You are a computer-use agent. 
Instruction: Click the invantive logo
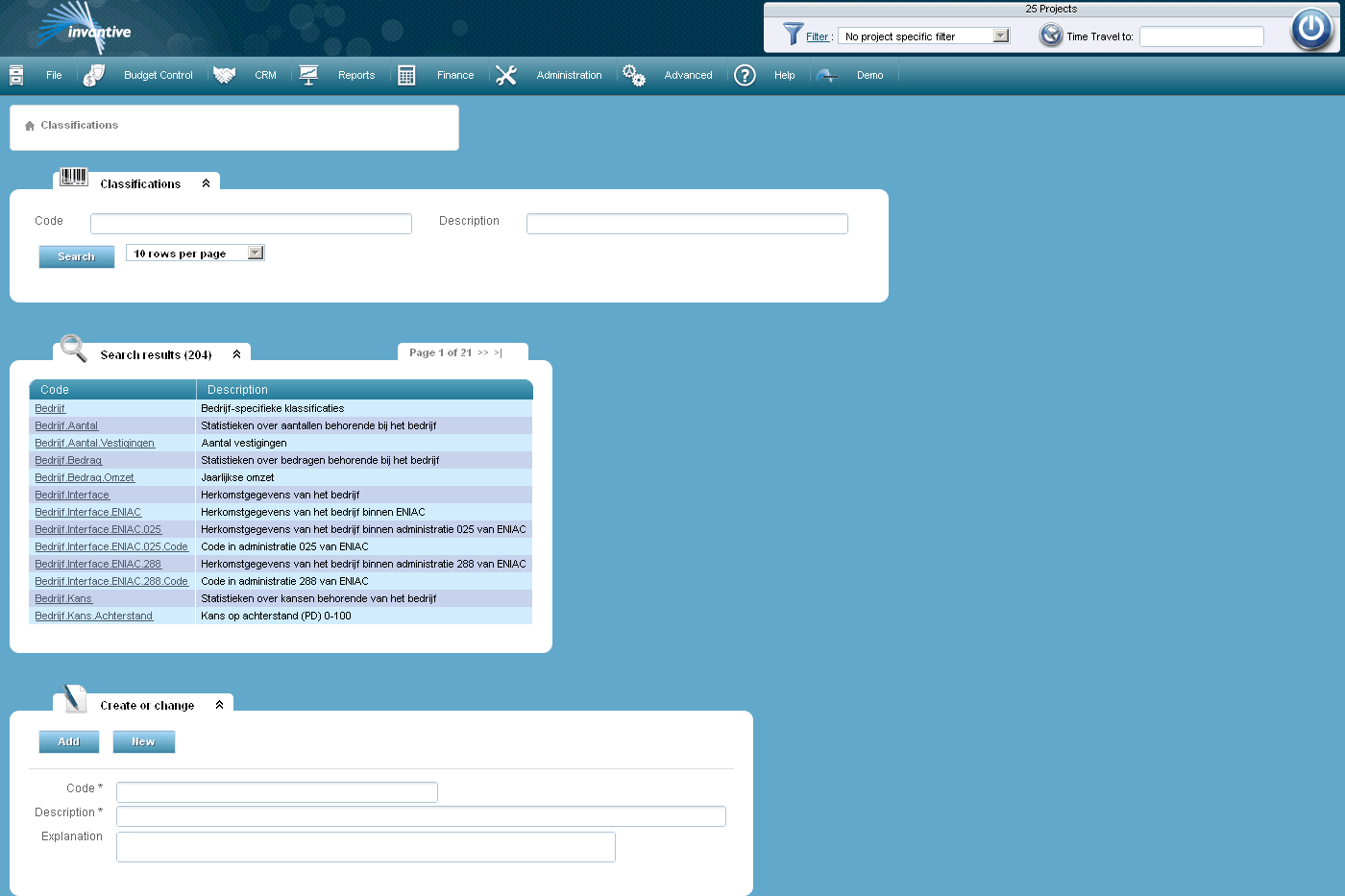tap(82, 28)
